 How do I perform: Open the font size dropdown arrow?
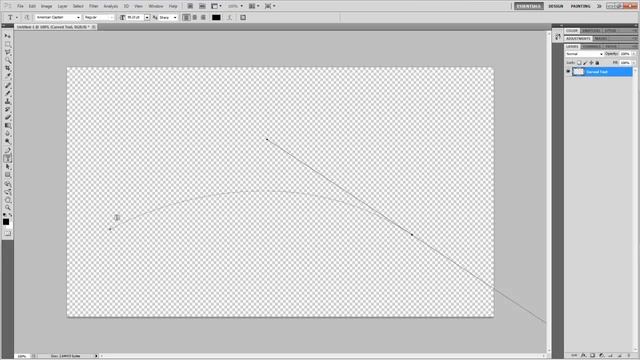(x=147, y=18)
